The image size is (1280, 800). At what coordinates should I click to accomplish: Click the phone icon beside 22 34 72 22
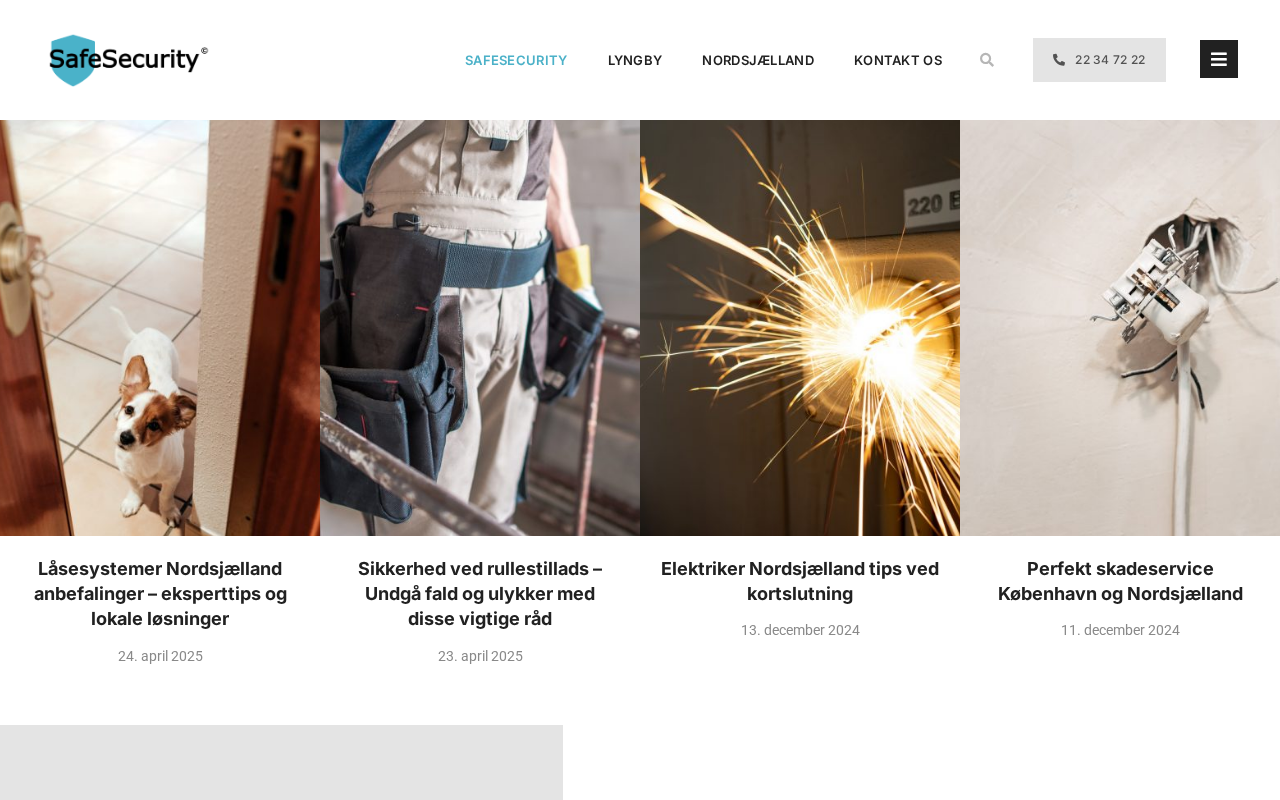tap(1059, 60)
